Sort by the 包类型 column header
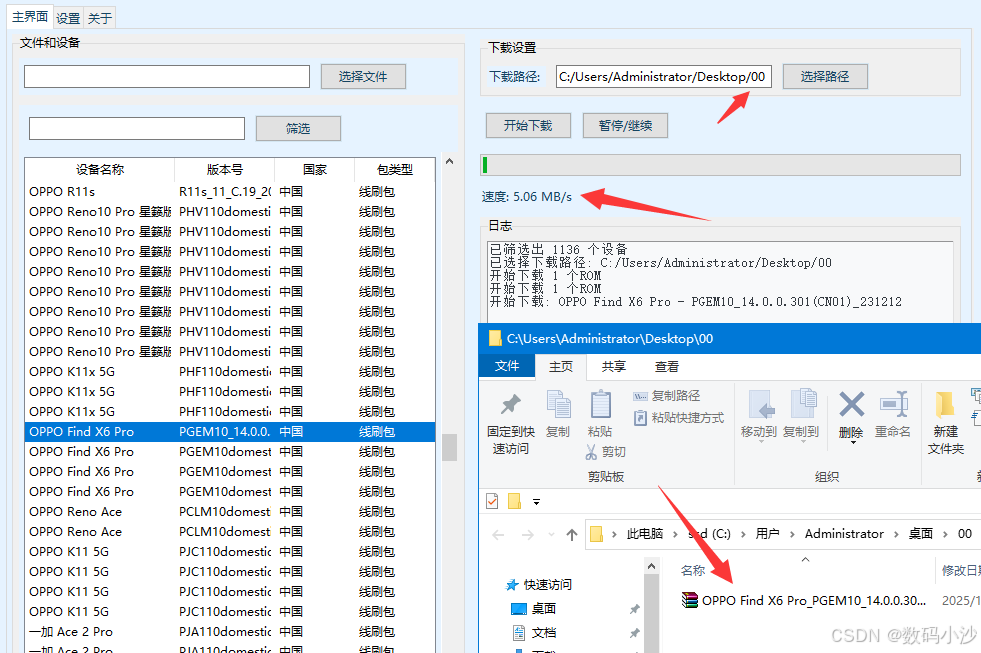 [x=395, y=170]
